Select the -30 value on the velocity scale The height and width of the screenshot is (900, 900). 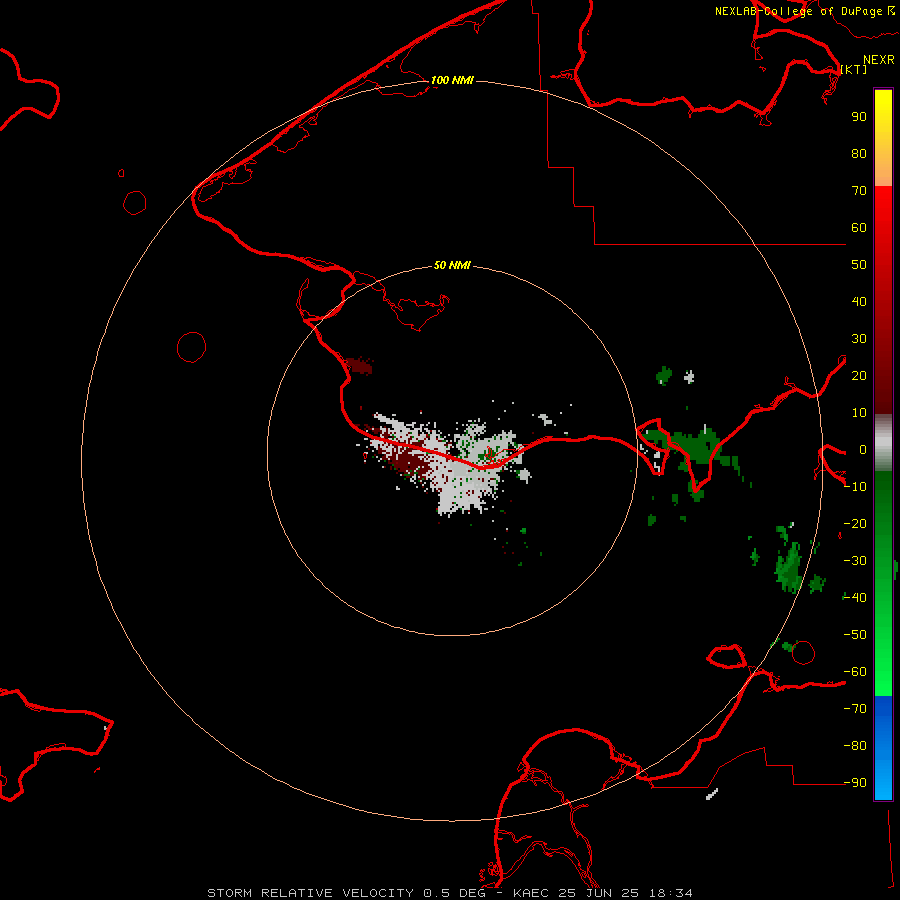(855, 561)
